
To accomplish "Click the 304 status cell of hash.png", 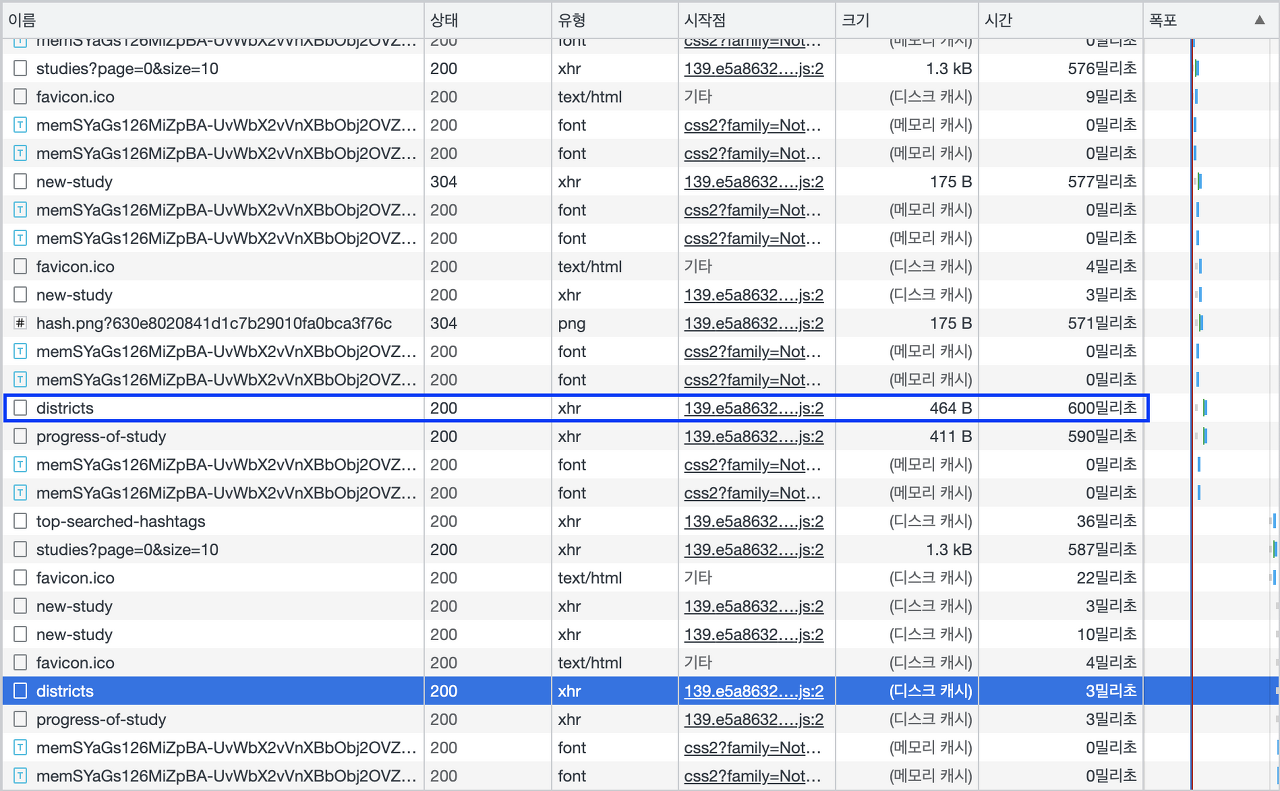I will [x=488, y=324].
